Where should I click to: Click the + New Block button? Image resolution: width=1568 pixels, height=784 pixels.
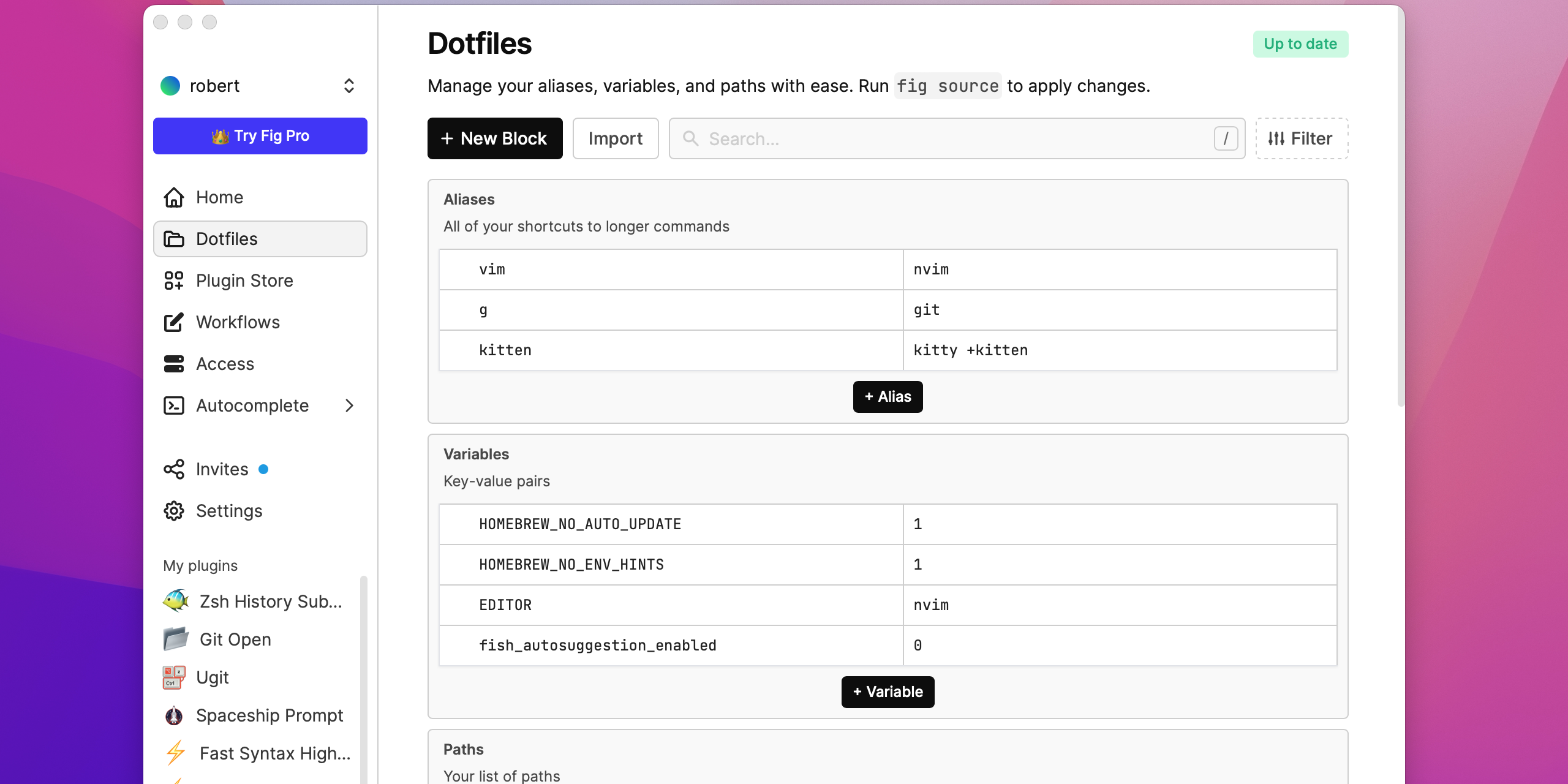[x=494, y=139]
